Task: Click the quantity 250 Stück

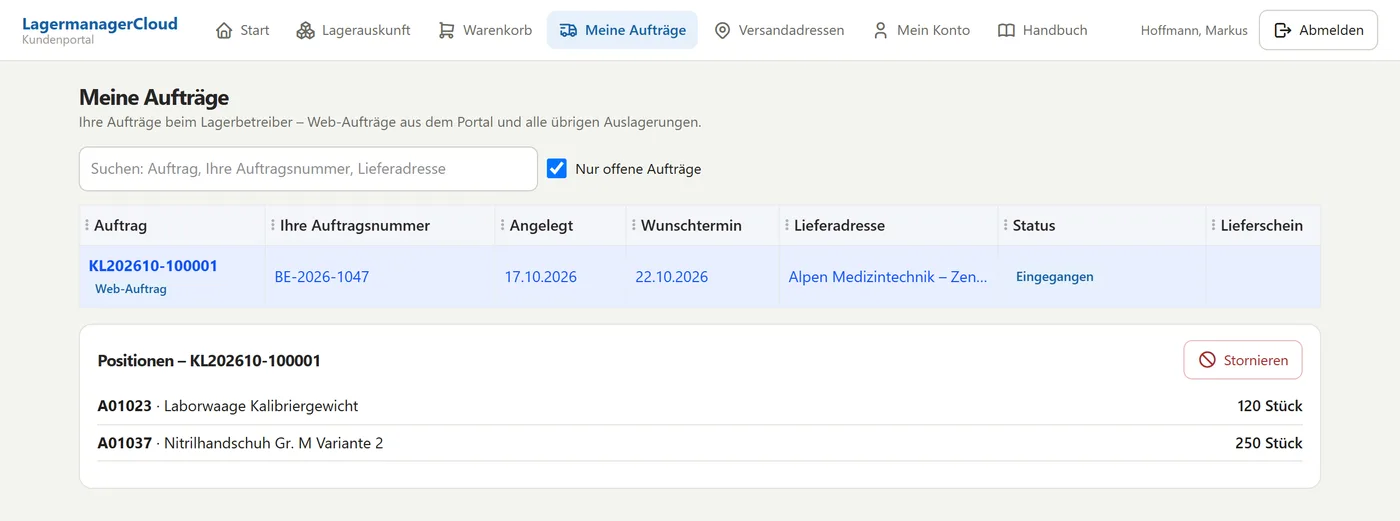Action: tap(1269, 443)
